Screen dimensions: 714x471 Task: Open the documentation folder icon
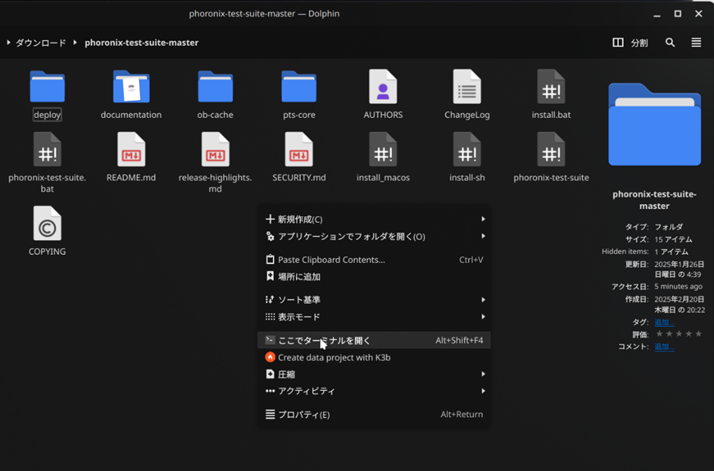coord(131,87)
